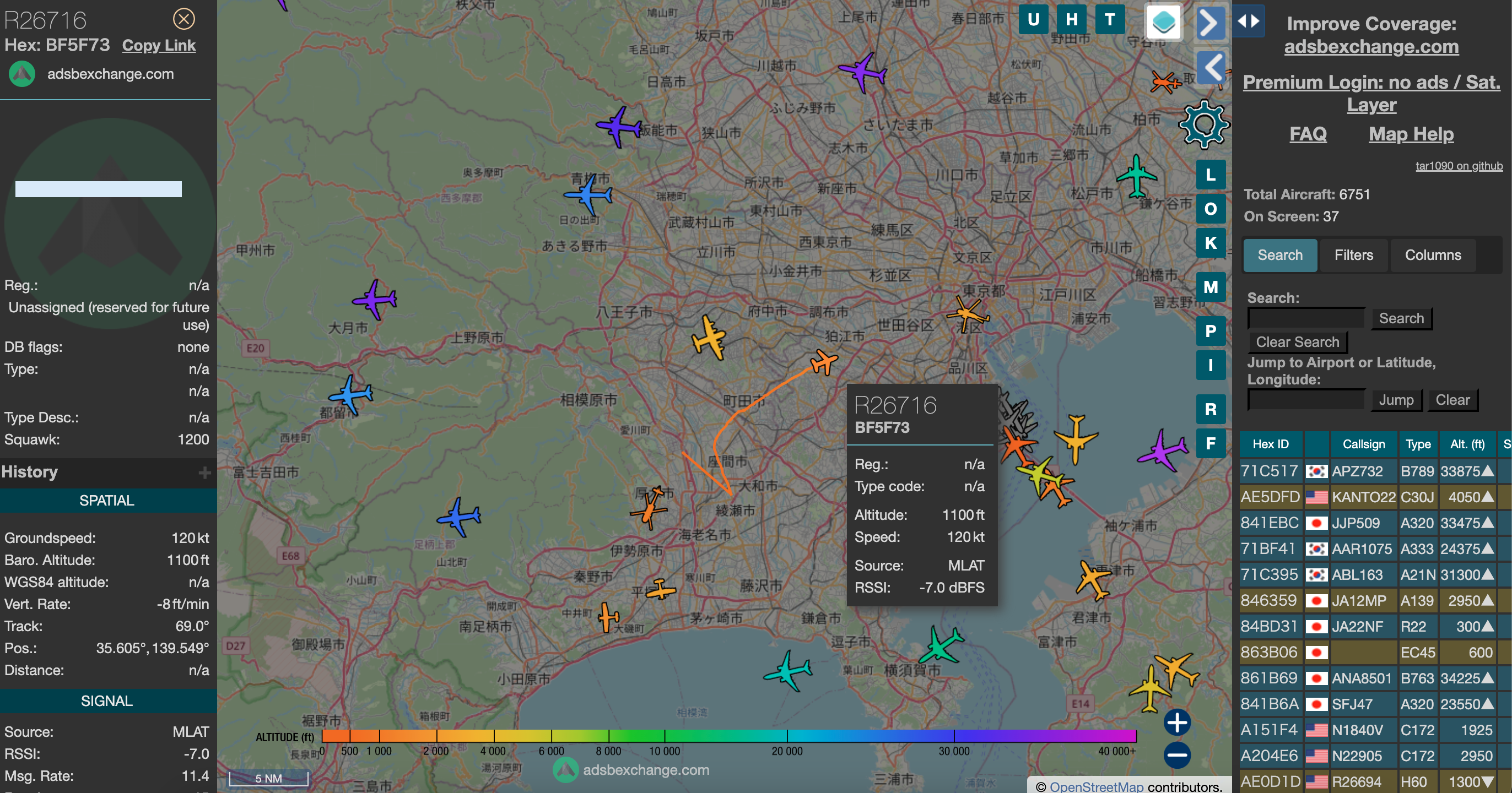Focus the Jump to Airport input field
The width and height of the screenshot is (1512, 793).
[1306, 400]
